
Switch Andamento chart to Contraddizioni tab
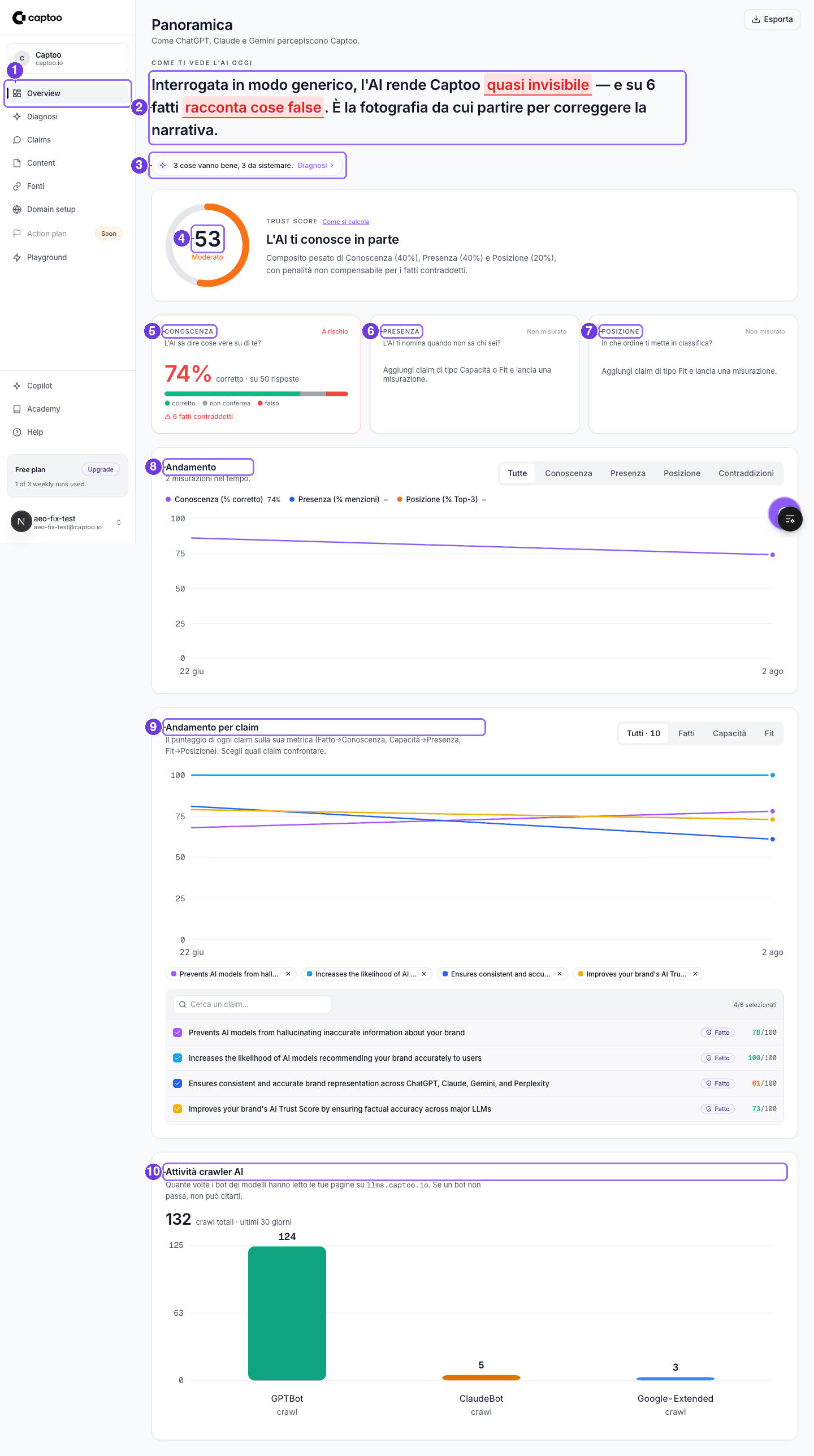pos(746,473)
